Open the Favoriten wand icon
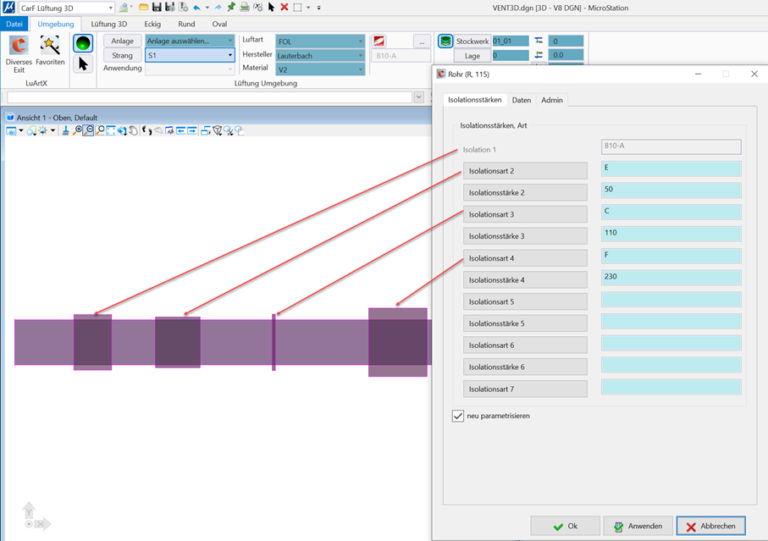The height and width of the screenshot is (541, 768). 49,46
